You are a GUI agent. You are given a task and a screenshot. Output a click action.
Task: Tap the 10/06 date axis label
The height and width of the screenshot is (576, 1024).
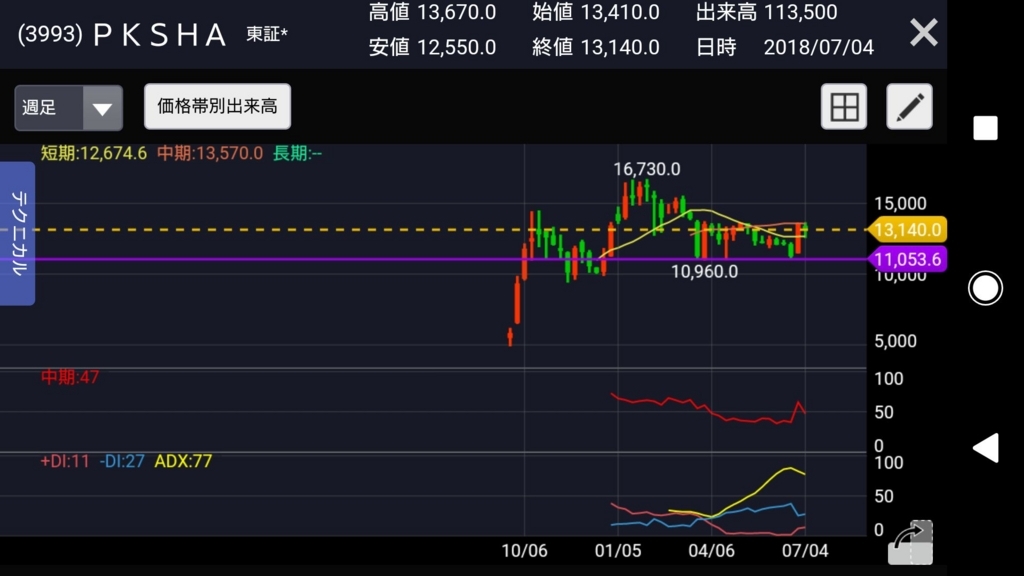[524, 551]
